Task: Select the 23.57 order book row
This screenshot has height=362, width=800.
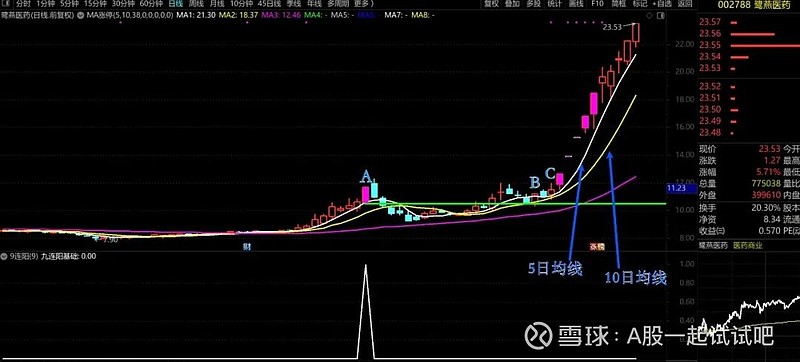Action: [x=748, y=22]
